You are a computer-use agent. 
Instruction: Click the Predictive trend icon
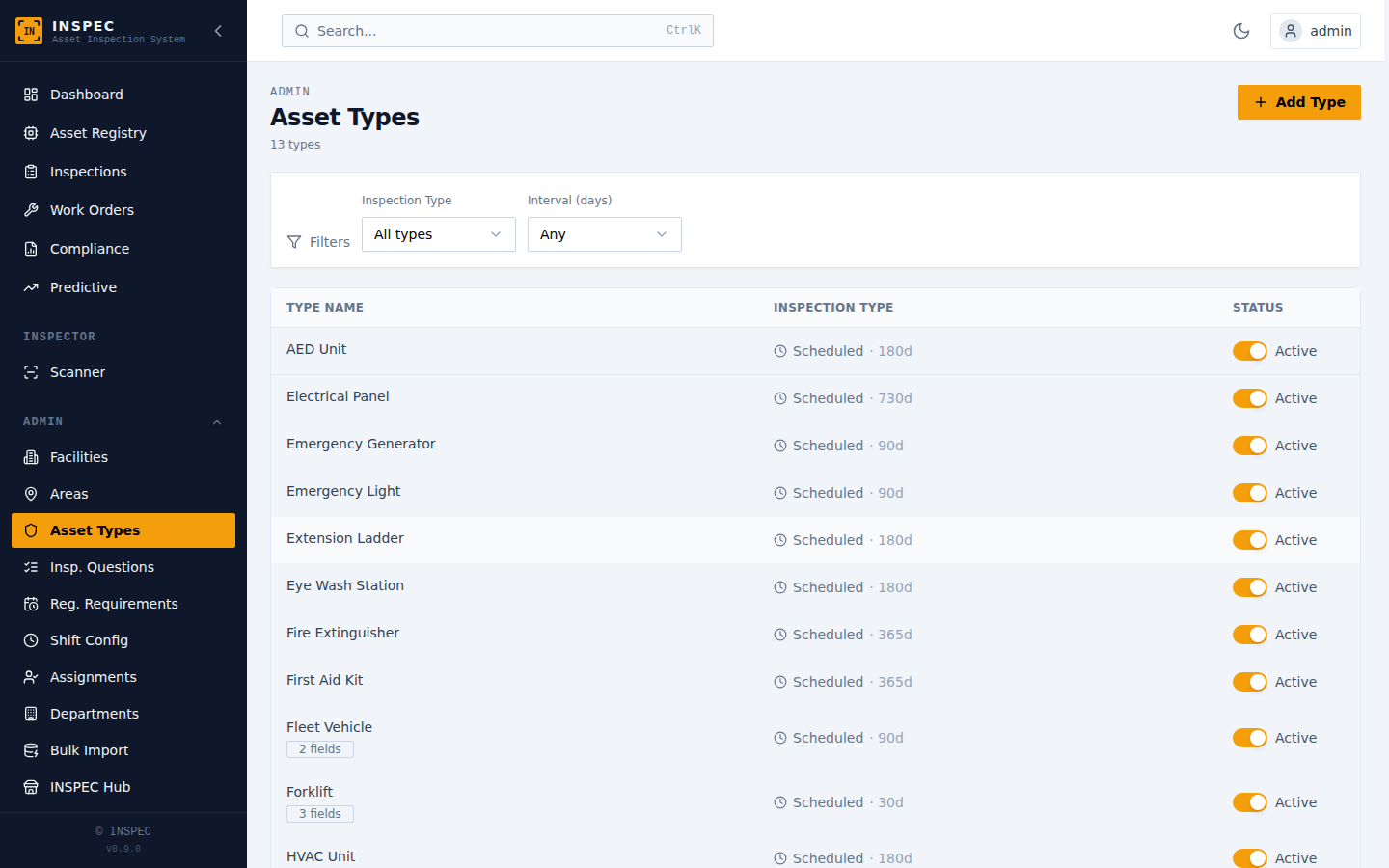(31, 287)
